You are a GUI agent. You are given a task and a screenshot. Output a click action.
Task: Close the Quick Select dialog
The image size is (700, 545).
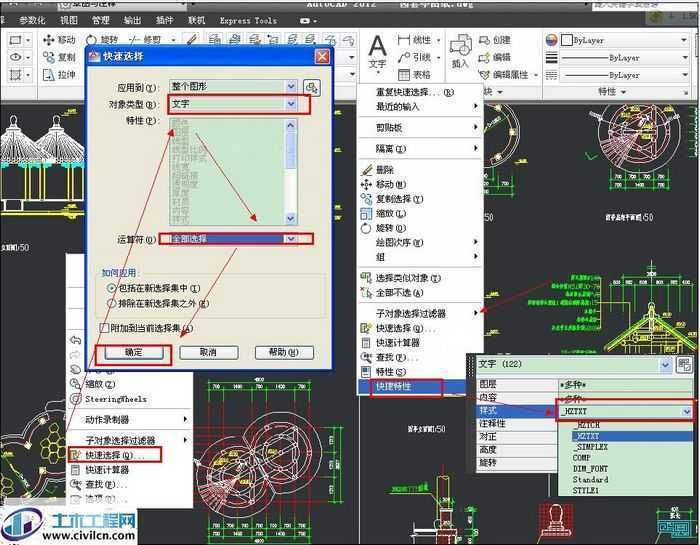coord(322,56)
